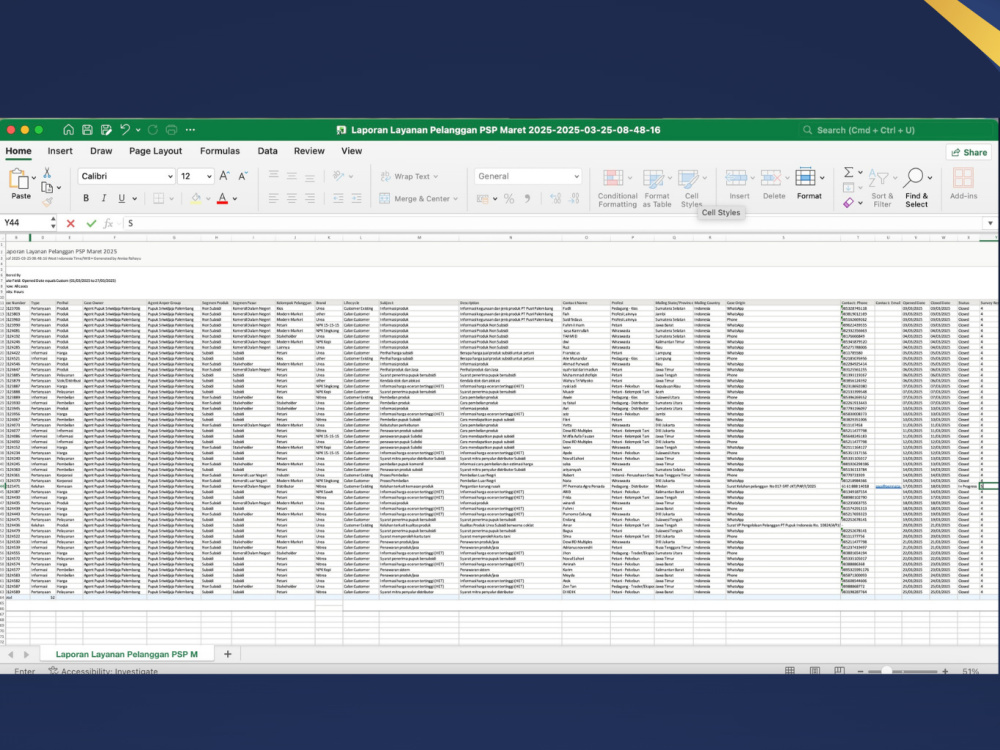The width and height of the screenshot is (1000, 750).
Task: Click the Save As pencil-disk icon
Action: pyautogui.click(x=106, y=129)
